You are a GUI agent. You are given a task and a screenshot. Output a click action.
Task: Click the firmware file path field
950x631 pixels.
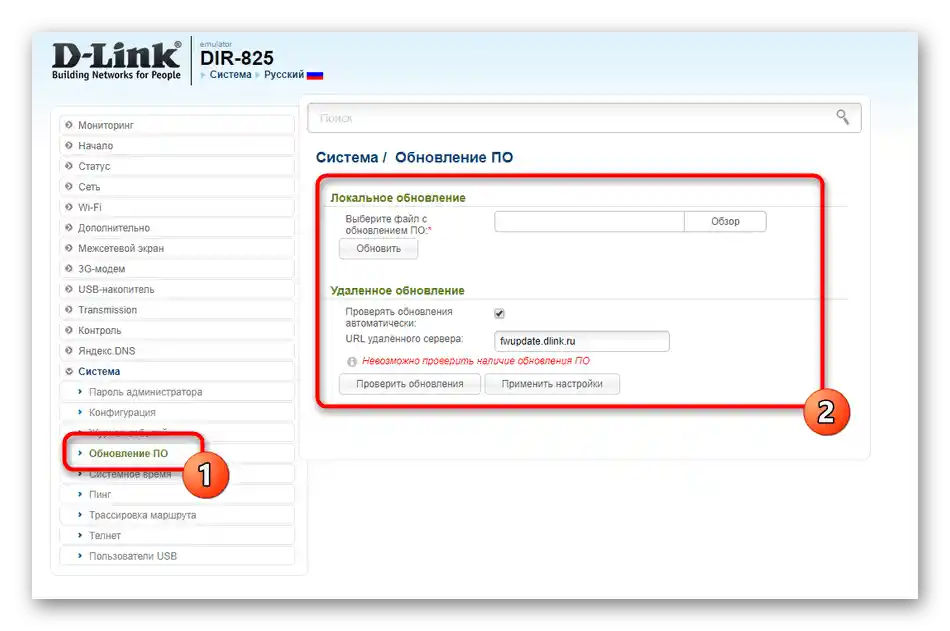(589, 222)
